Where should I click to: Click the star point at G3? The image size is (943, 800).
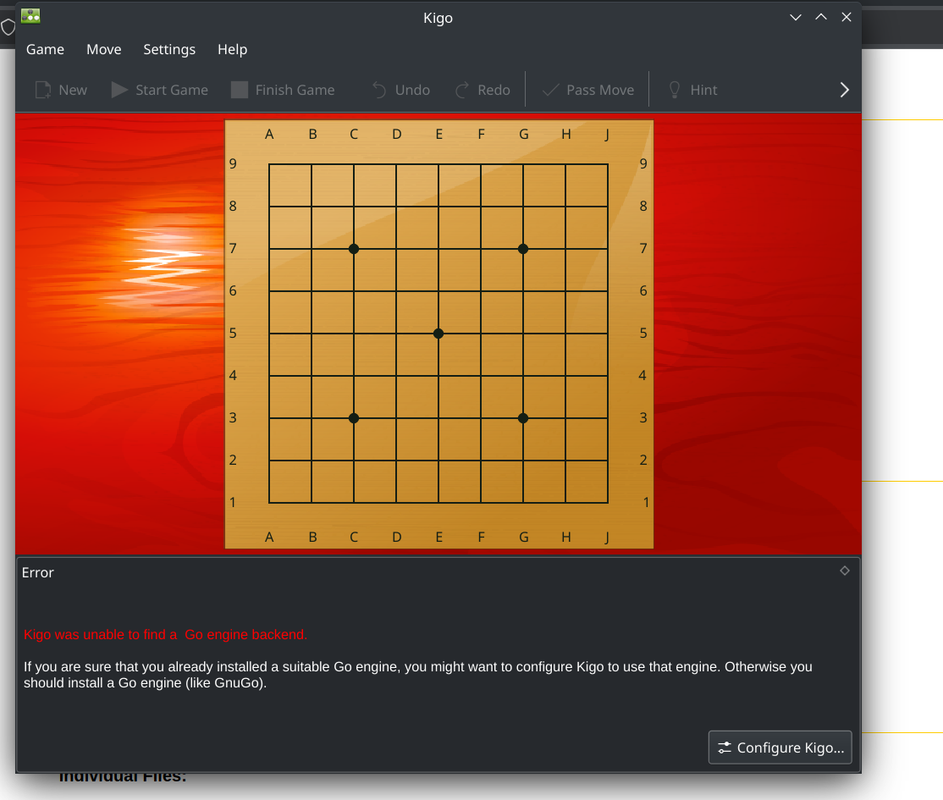point(523,418)
